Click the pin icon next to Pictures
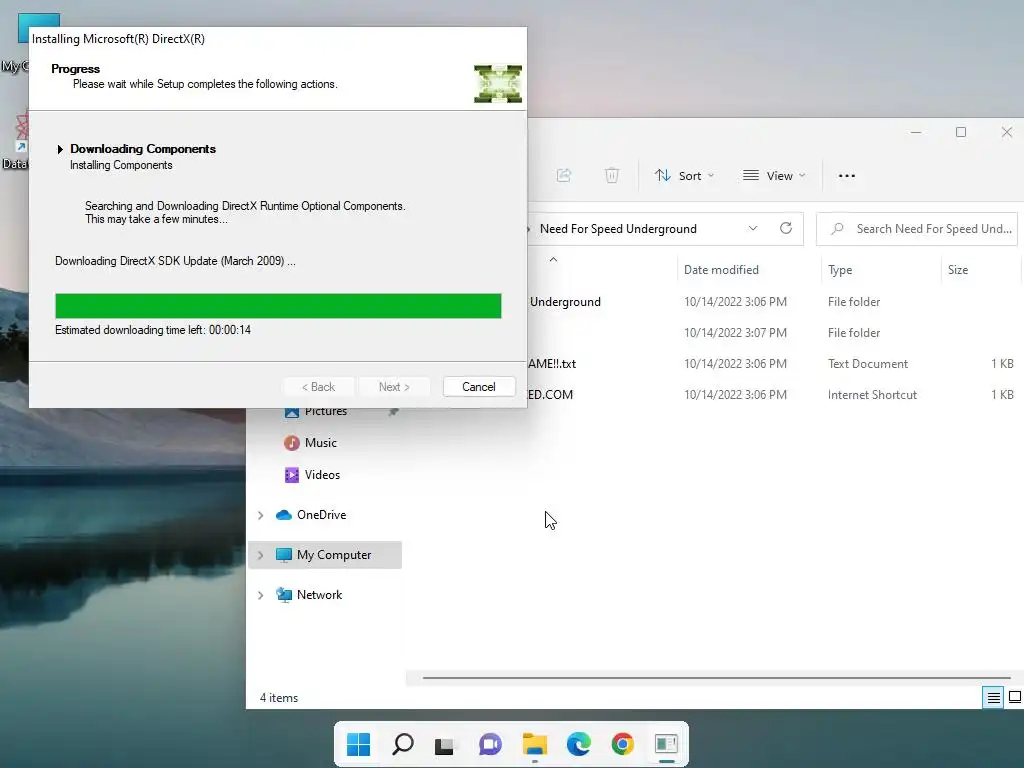This screenshot has width=1024, height=768. click(x=393, y=412)
